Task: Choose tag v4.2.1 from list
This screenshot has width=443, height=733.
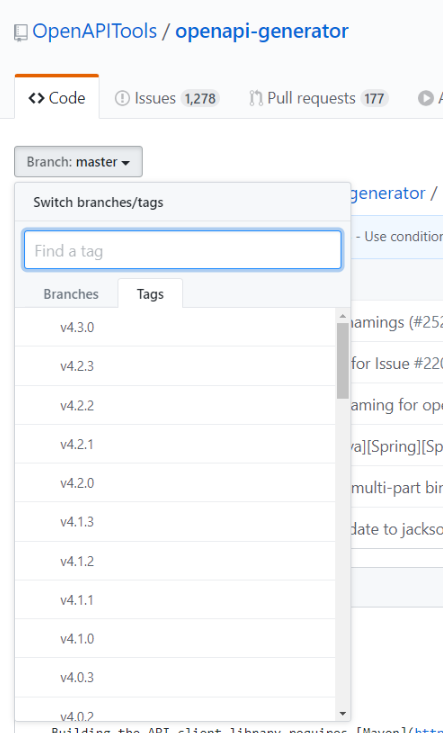Action: pyautogui.click(x=175, y=444)
